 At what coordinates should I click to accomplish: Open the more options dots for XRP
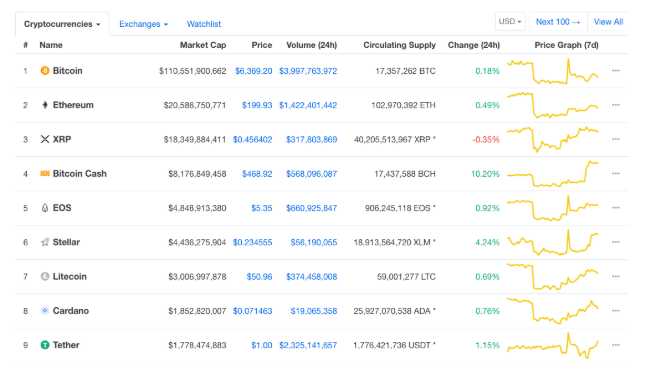click(615, 139)
